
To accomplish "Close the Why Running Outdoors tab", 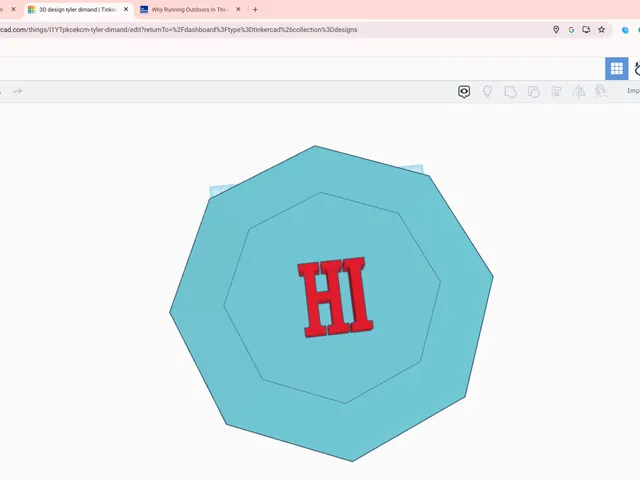I will point(238,9).
